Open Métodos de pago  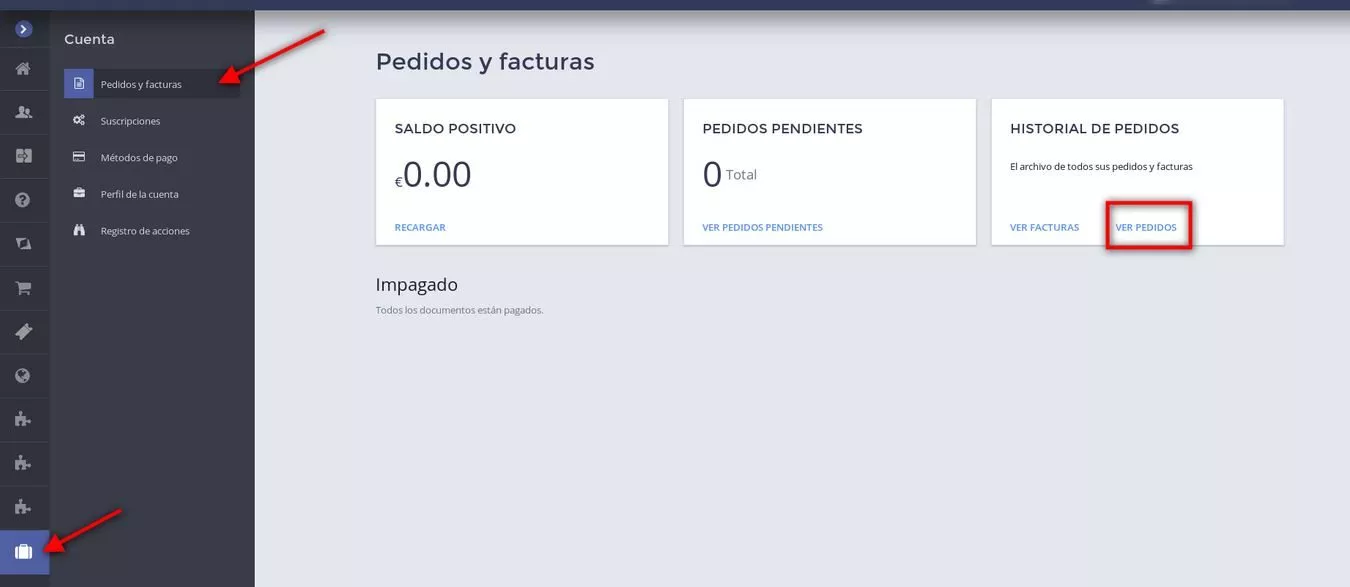point(139,158)
